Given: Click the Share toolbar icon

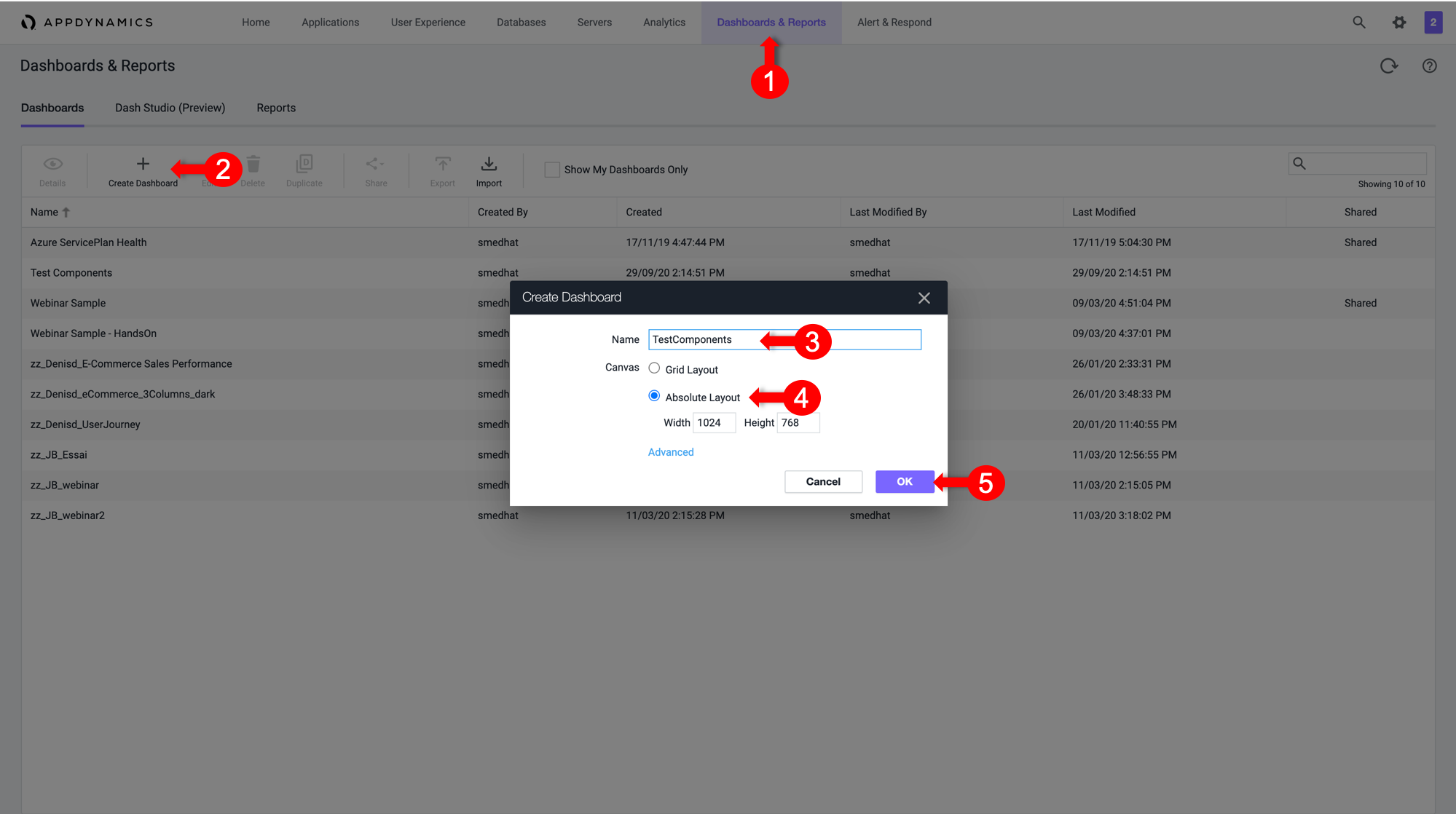Looking at the screenshot, I should pos(376,164).
